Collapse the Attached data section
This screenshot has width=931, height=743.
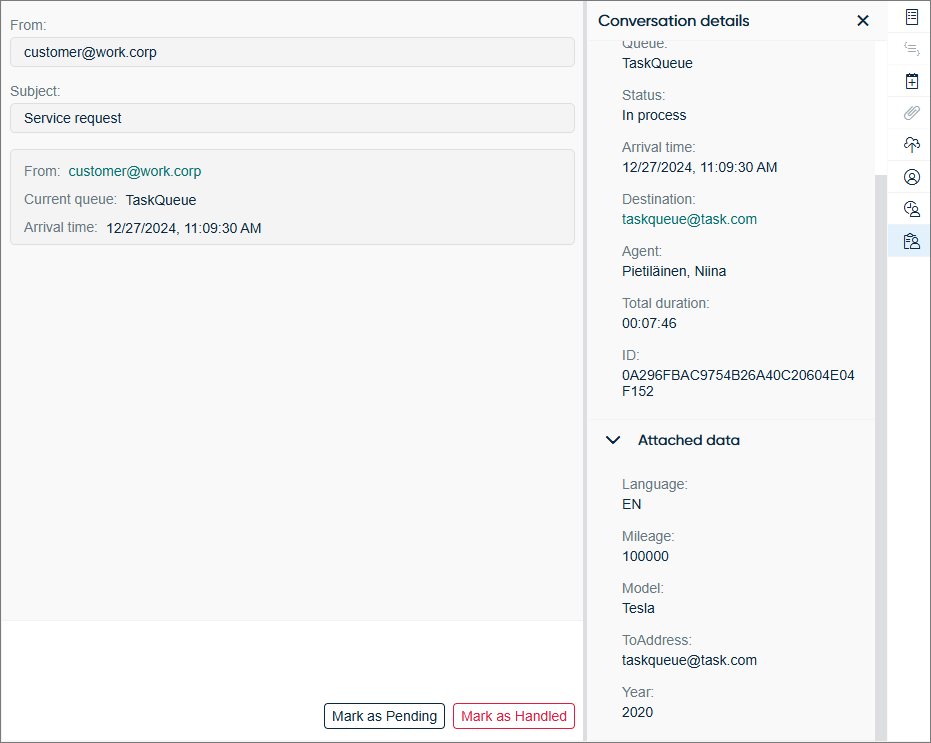[x=613, y=440]
